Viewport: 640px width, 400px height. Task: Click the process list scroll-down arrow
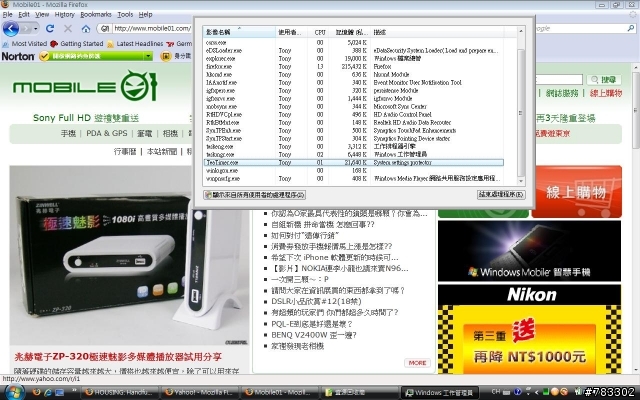coord(521,180)
